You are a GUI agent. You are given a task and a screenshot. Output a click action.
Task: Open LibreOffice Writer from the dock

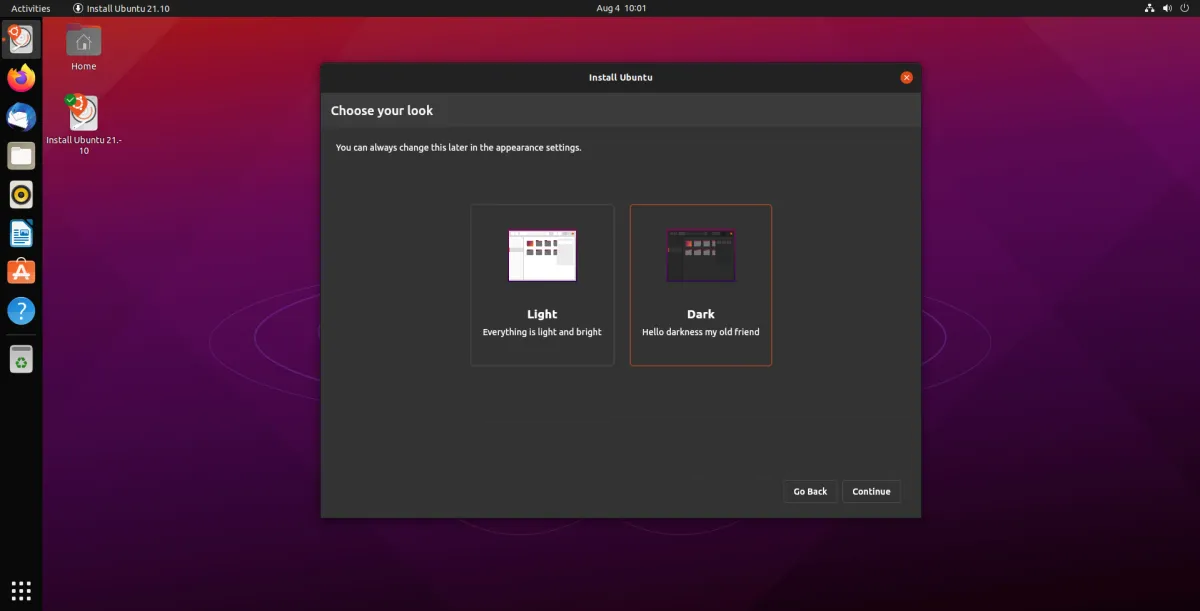coord(21,233)
